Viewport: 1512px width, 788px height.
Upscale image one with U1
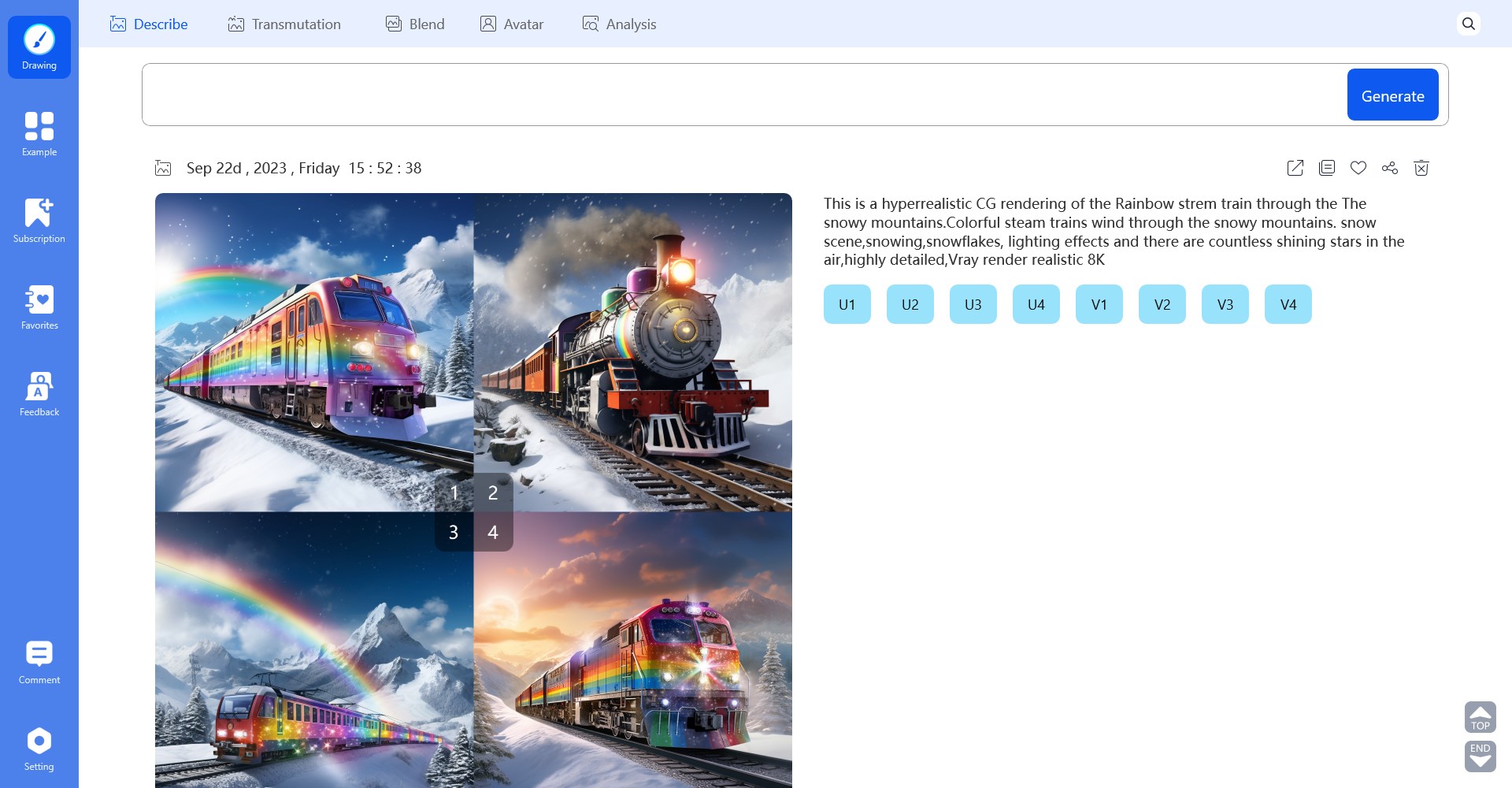click(847, 304)
